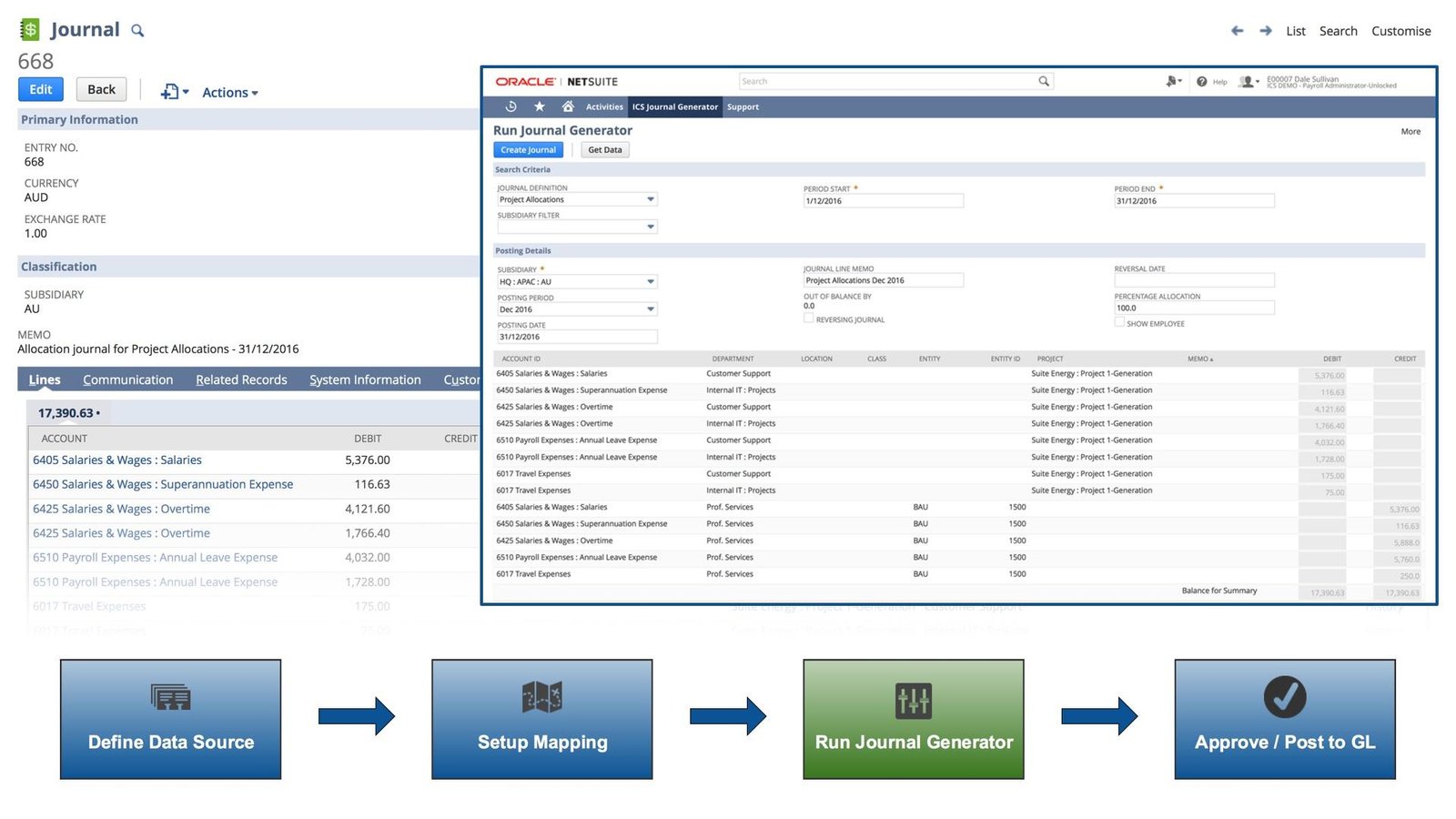Open the Customise link

(x=1401, y=31)
